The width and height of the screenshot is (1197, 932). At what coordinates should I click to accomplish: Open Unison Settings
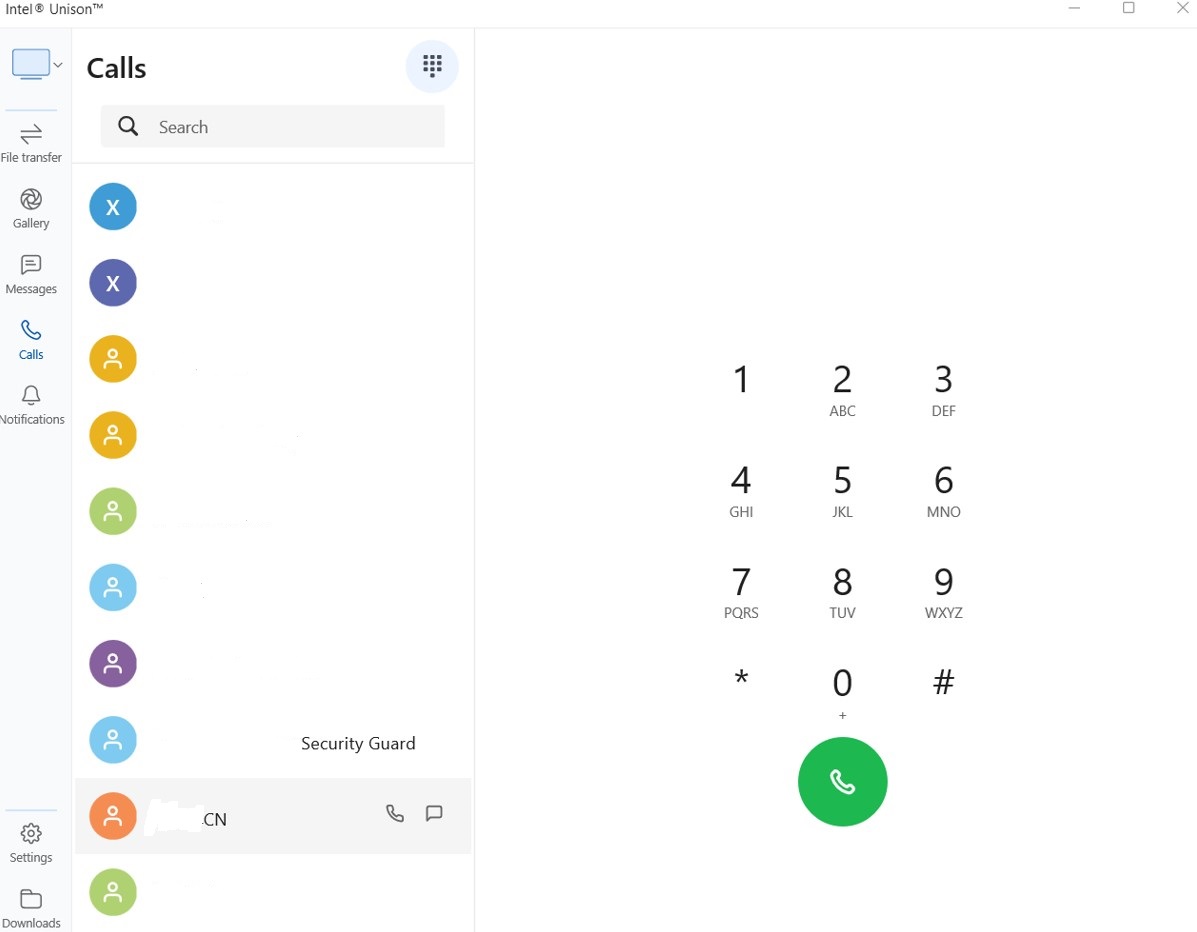[x=31, y=843]
